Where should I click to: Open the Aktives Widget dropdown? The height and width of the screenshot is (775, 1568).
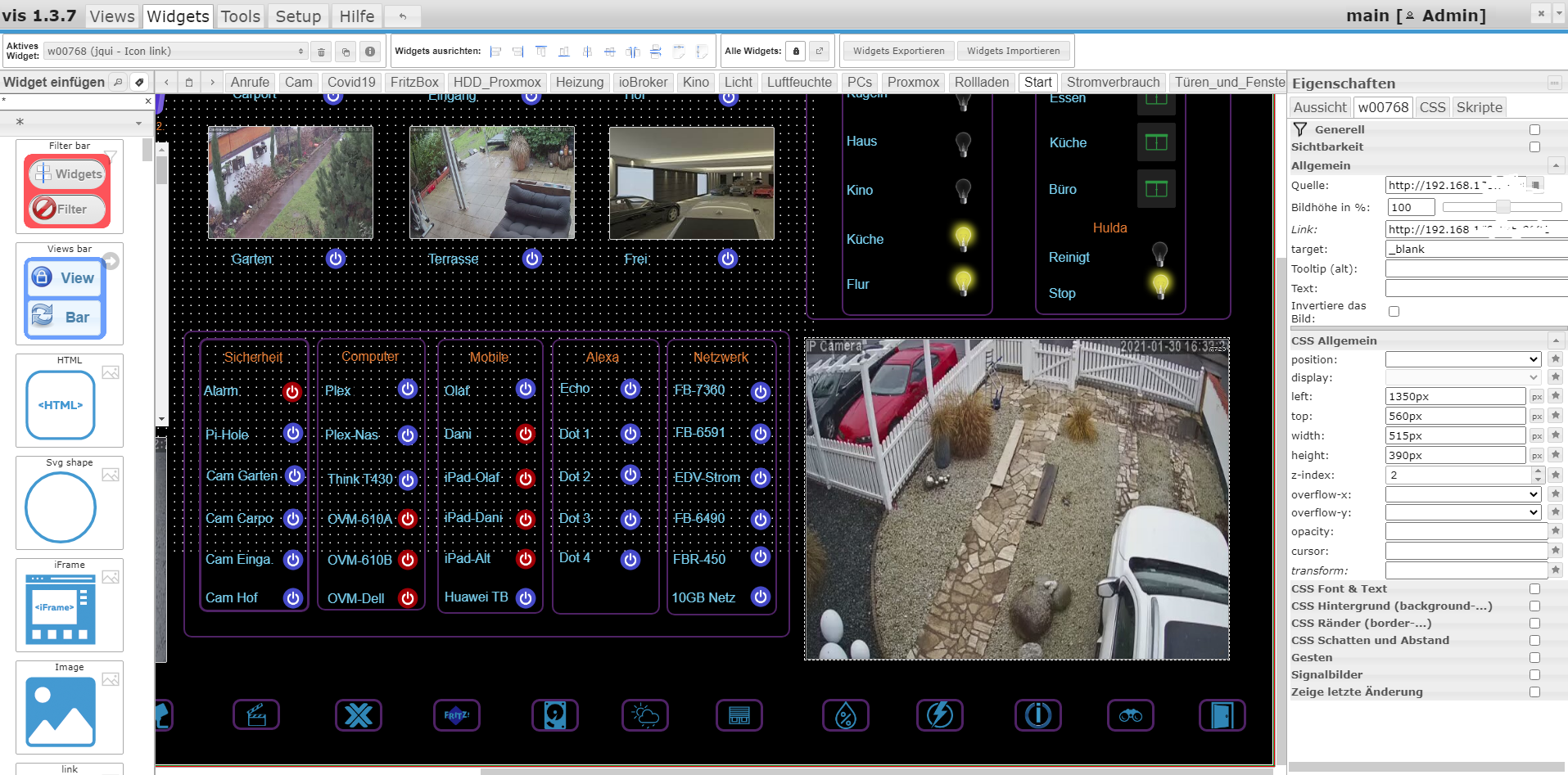pyautogui.click(x=175, y=52)
